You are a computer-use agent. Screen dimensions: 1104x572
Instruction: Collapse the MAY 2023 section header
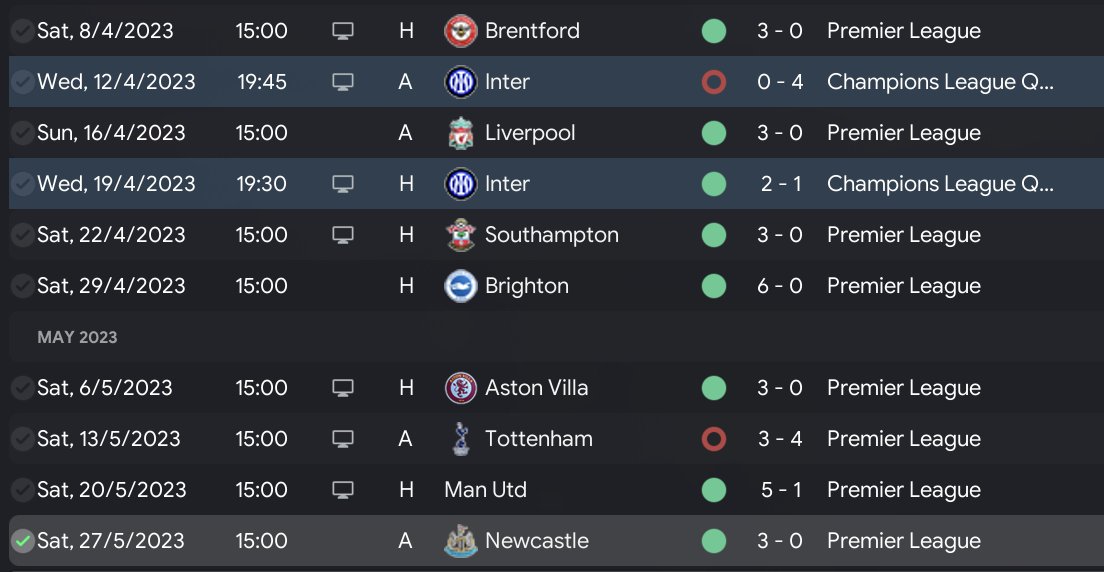(x=77, y=337)
